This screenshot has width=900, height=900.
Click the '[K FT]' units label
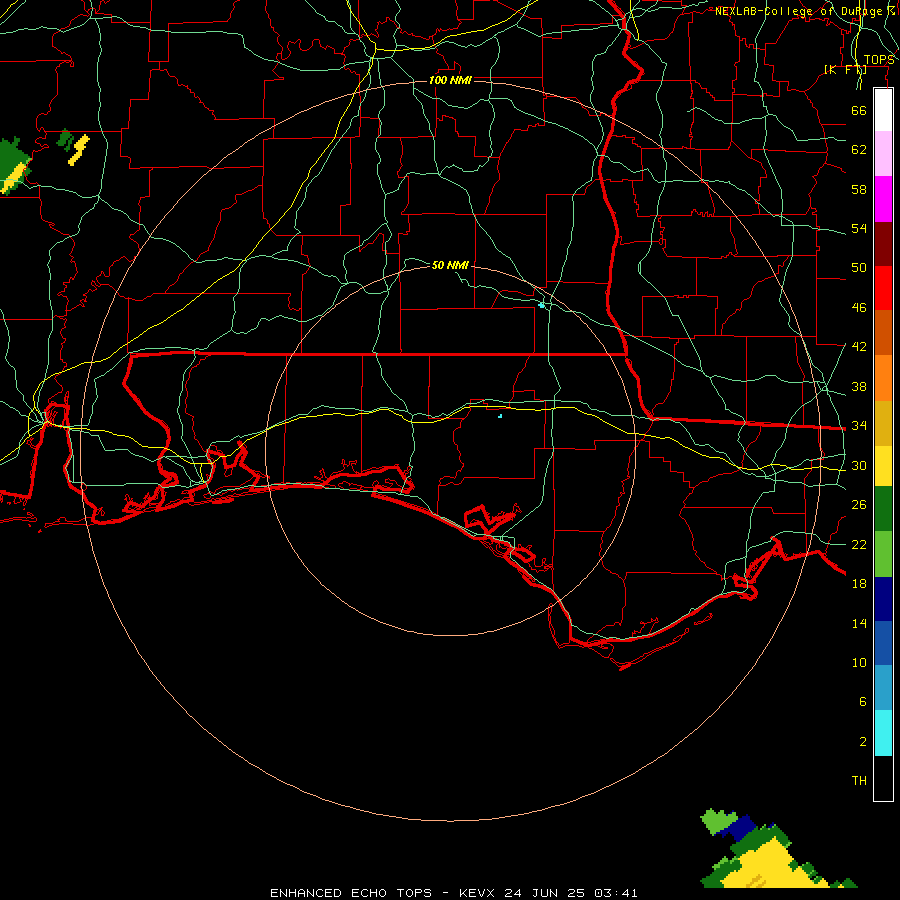(x=845, y=70)
